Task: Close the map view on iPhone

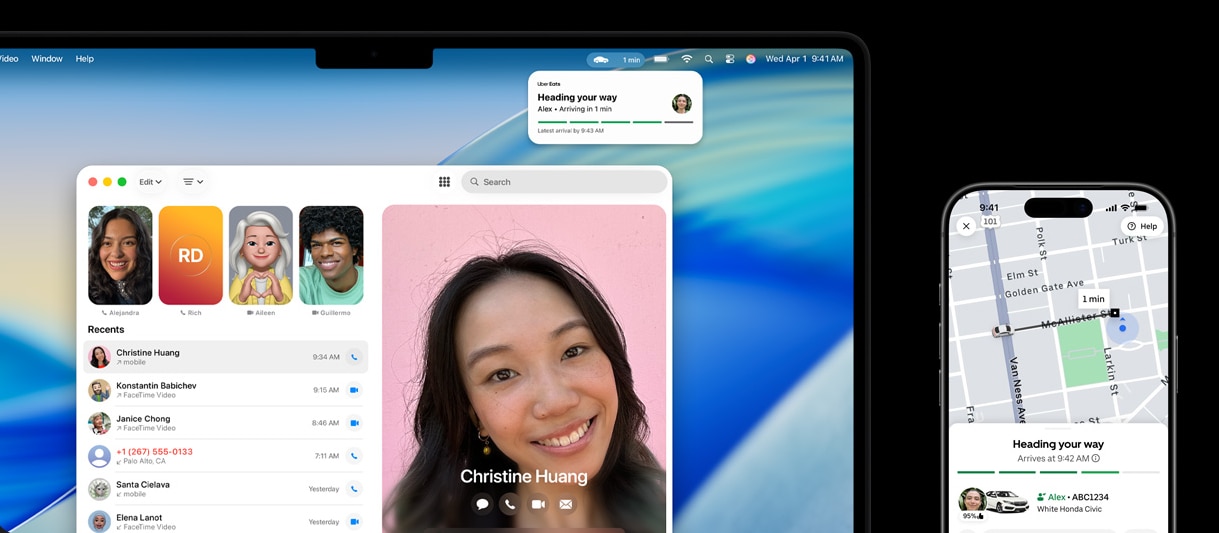Action: [x=966, y=226]
